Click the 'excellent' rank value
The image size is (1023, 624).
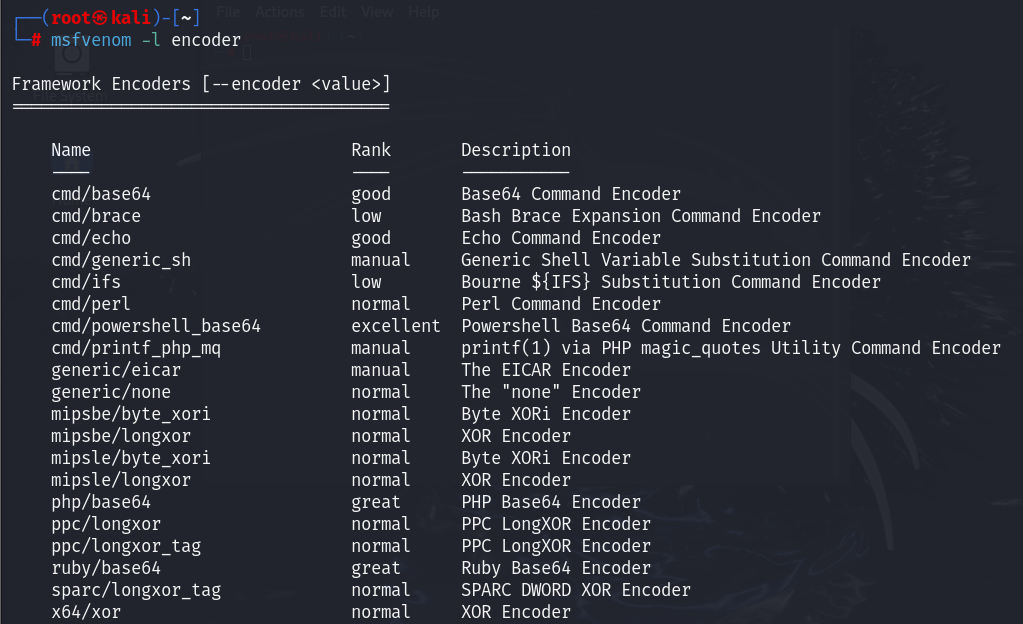[x=395, y=326]
